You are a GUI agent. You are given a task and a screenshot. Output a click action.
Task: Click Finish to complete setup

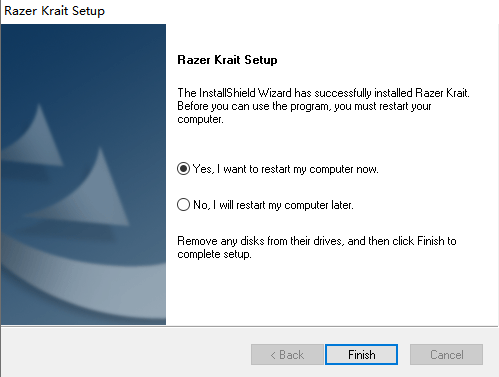pyautogui.click(x=361, y=354)
